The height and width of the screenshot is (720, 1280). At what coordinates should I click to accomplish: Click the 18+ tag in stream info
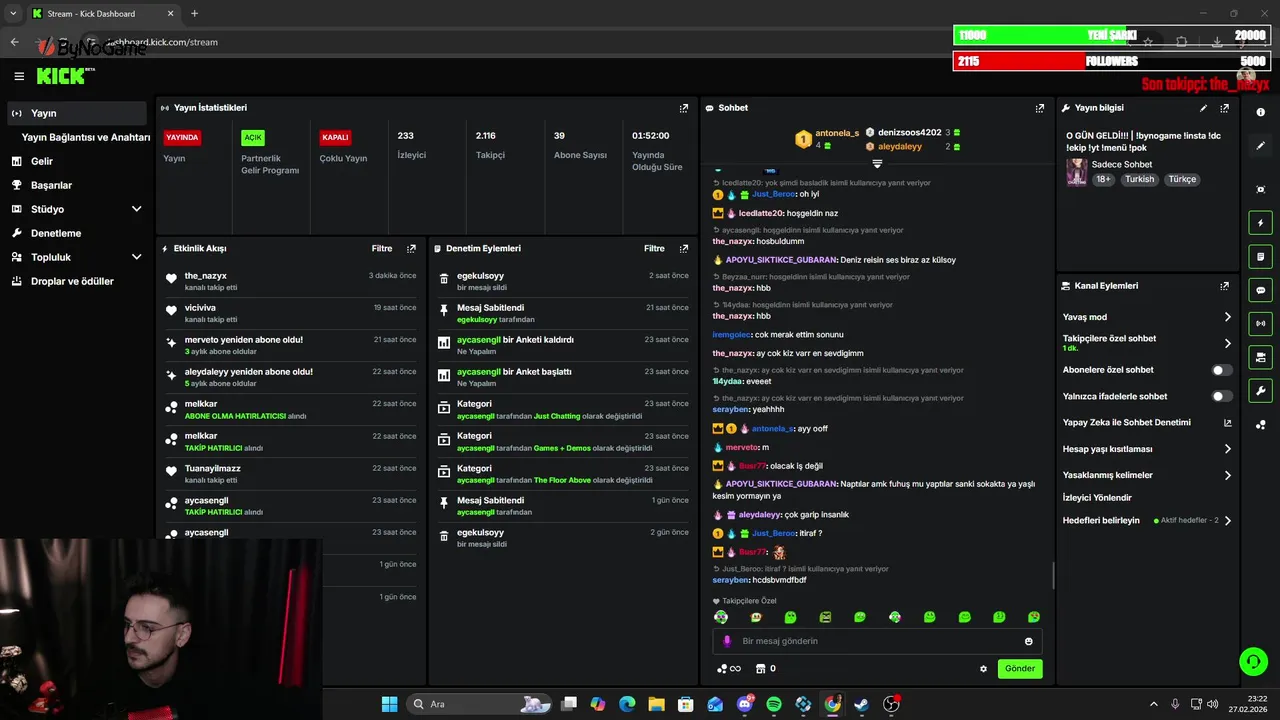[x=1103, y=179]
